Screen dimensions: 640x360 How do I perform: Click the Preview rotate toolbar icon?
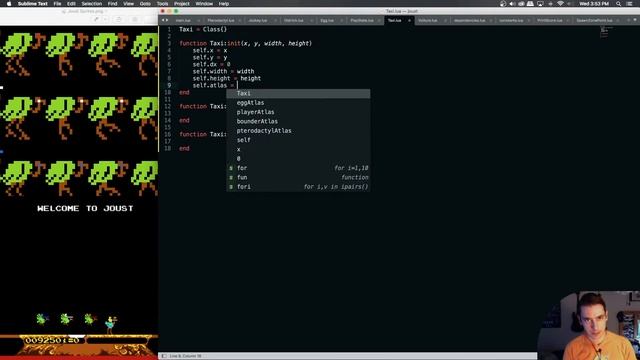click(119, 19)
